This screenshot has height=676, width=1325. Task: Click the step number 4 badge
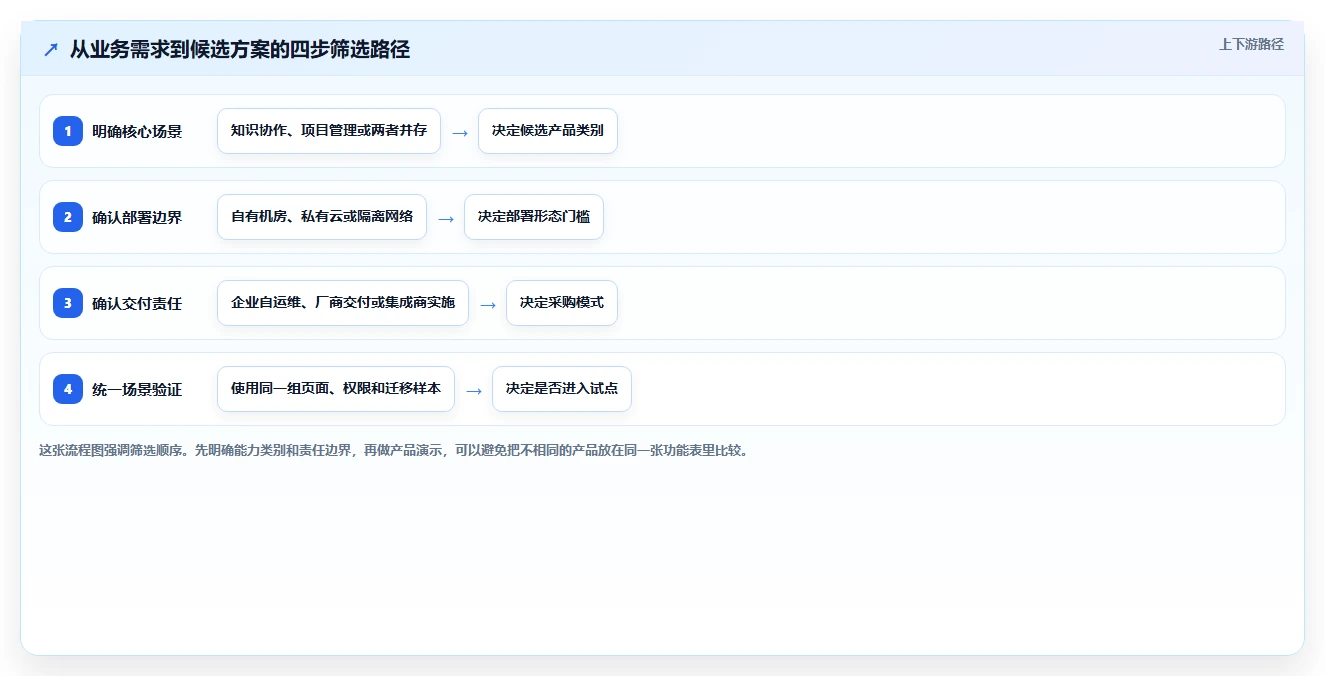(68, 389)
